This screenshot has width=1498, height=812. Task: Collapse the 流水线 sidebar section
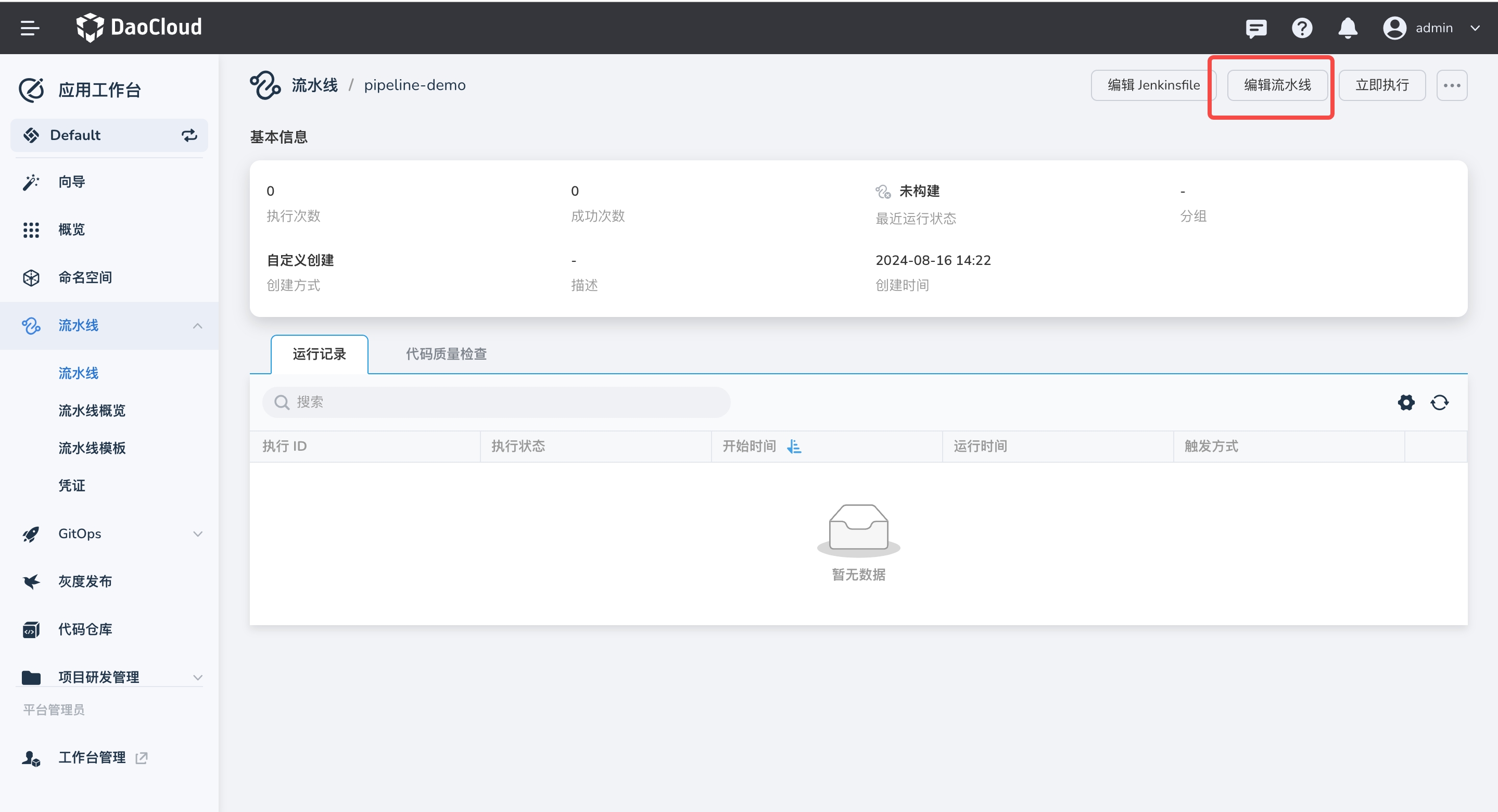(197, 325)
